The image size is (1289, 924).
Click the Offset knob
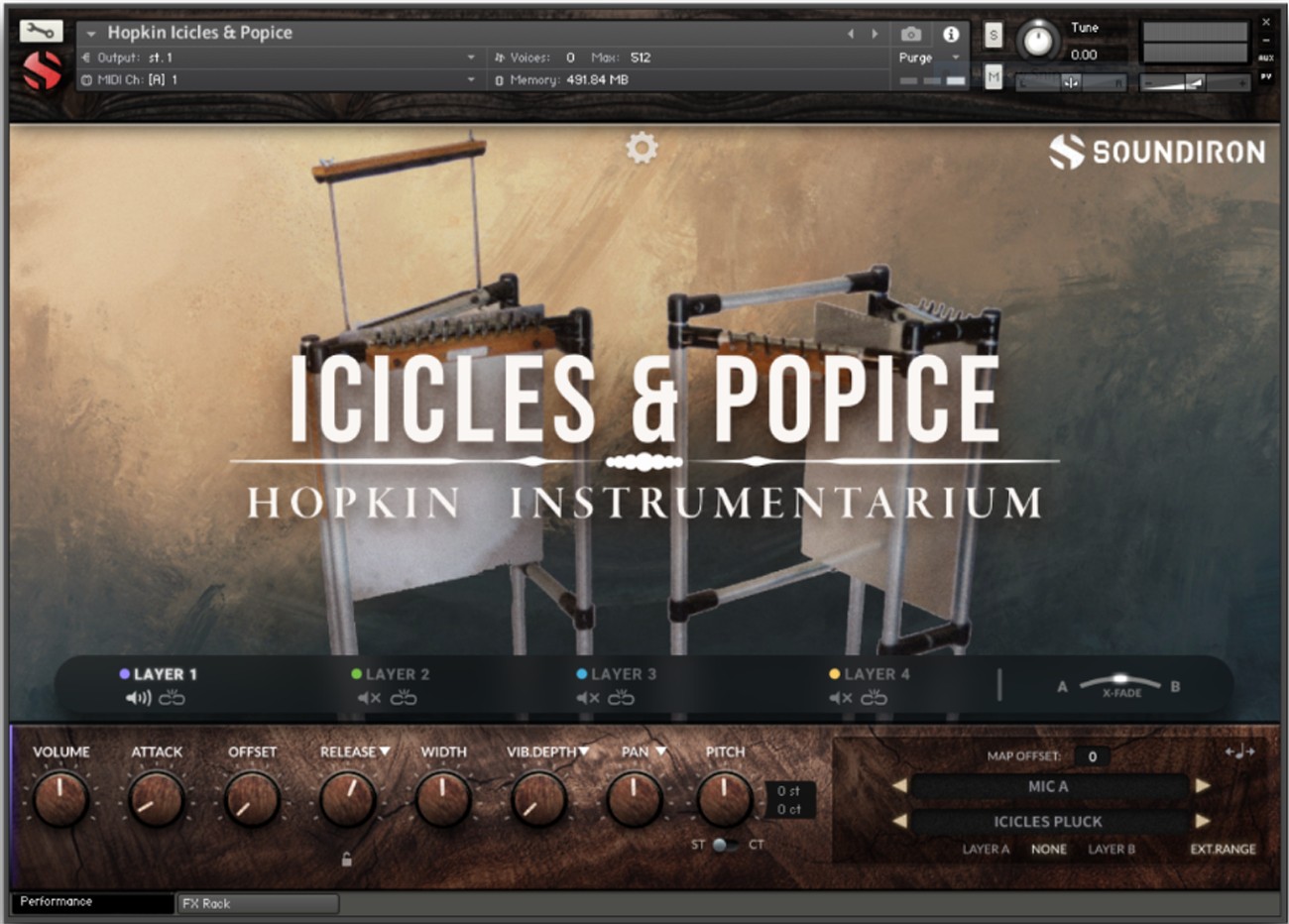click(252, 800)
